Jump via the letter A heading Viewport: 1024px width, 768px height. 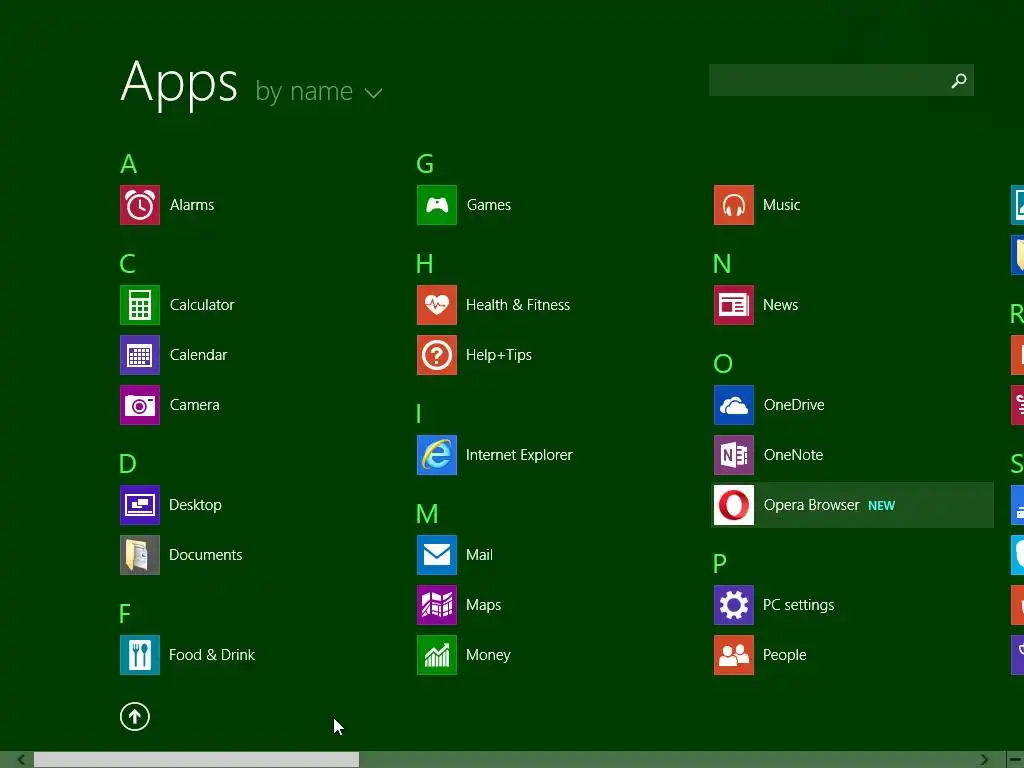tap(129, 164)
